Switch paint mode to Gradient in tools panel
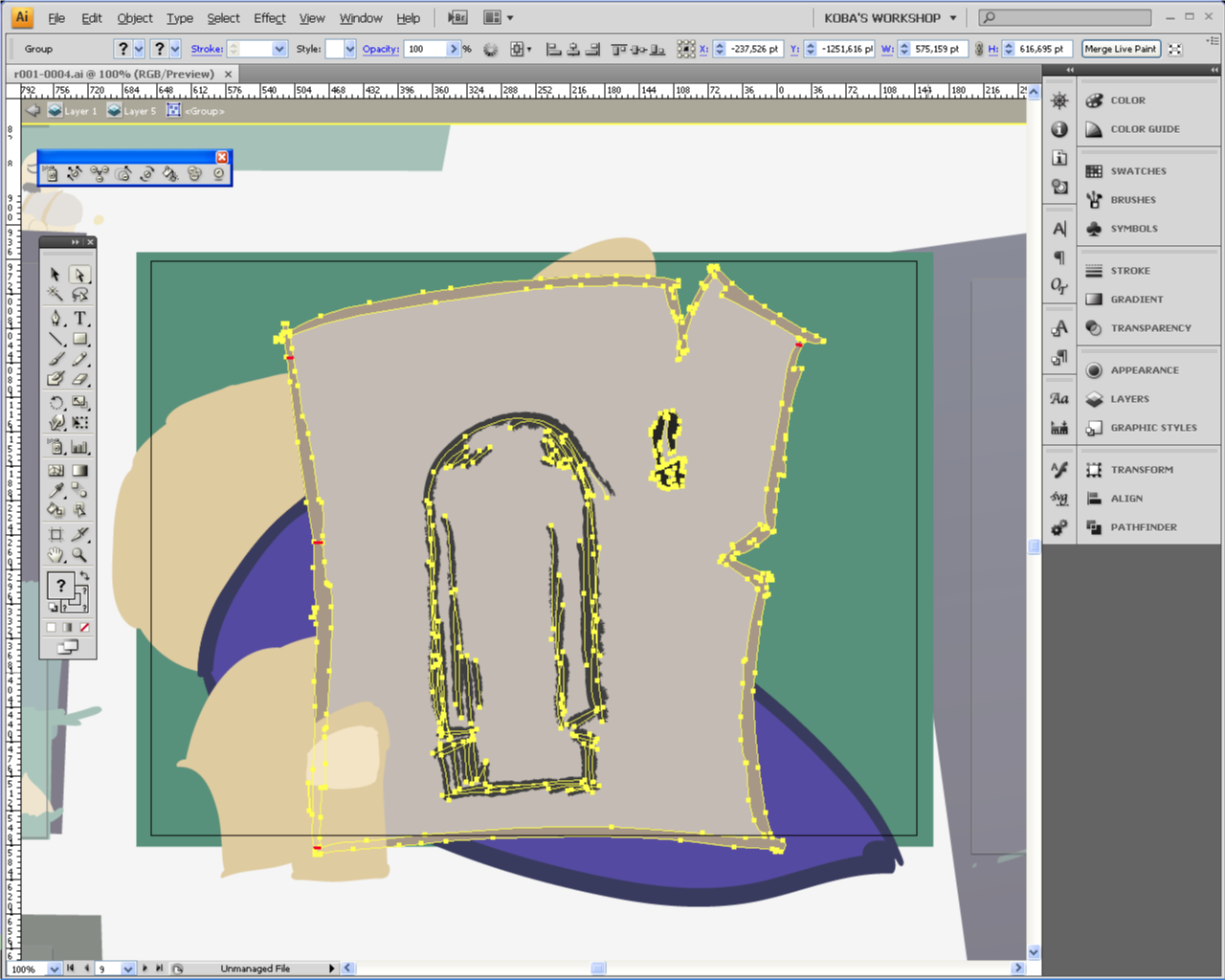Screen dimensions: 1225x980 pyautogui.click(x=68, y=628)
